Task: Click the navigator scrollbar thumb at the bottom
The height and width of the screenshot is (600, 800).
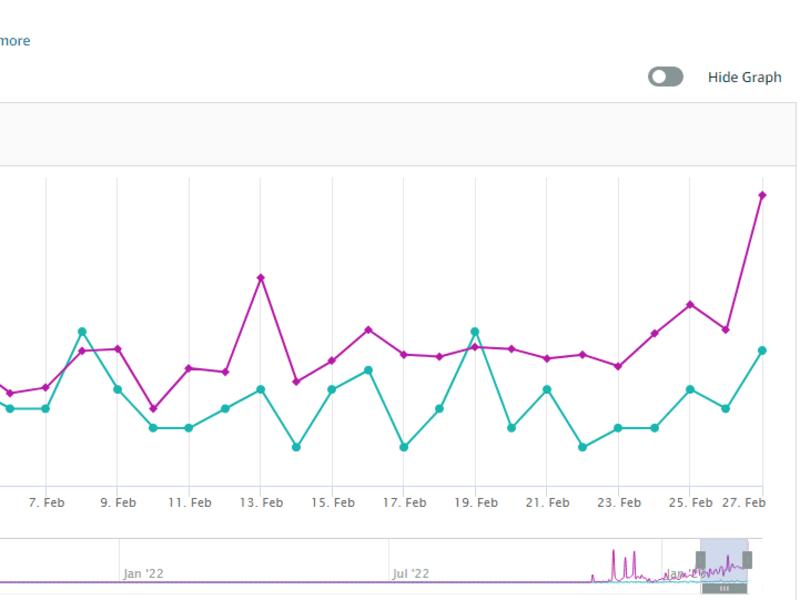Action: coord(724,588)
